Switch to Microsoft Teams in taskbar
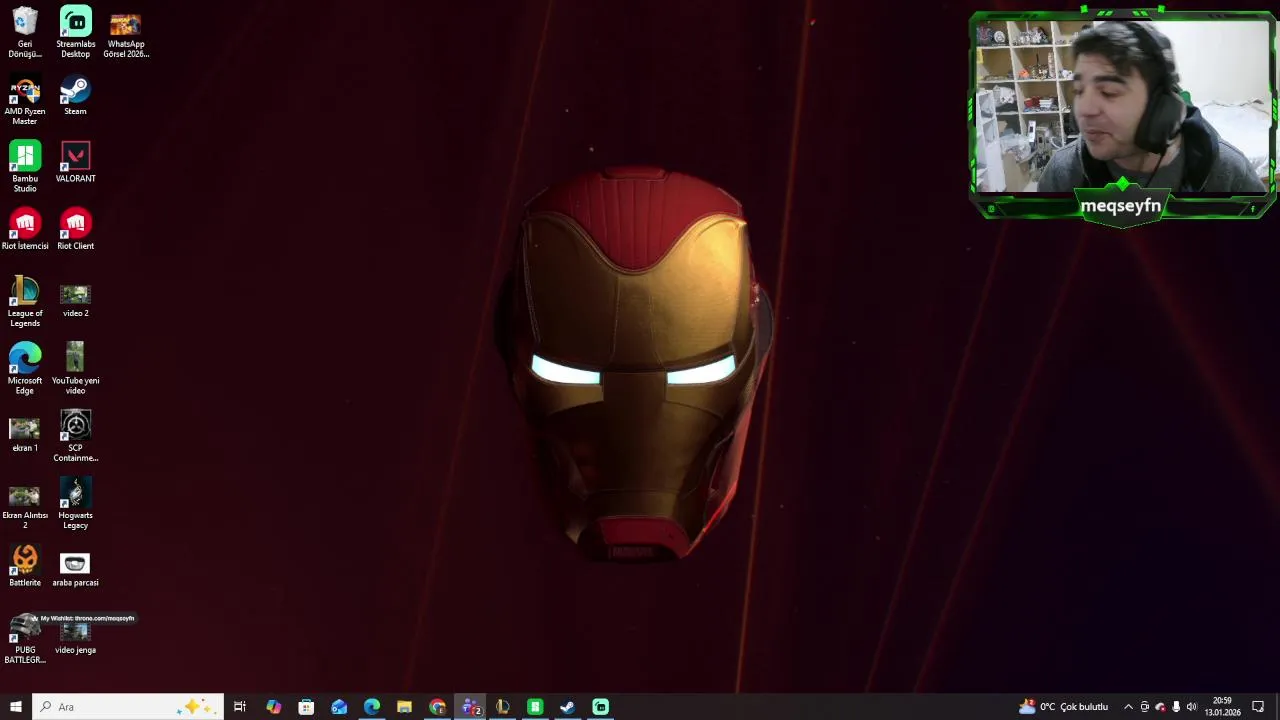This screenshot has width=1280, height=720. (470, 707)
